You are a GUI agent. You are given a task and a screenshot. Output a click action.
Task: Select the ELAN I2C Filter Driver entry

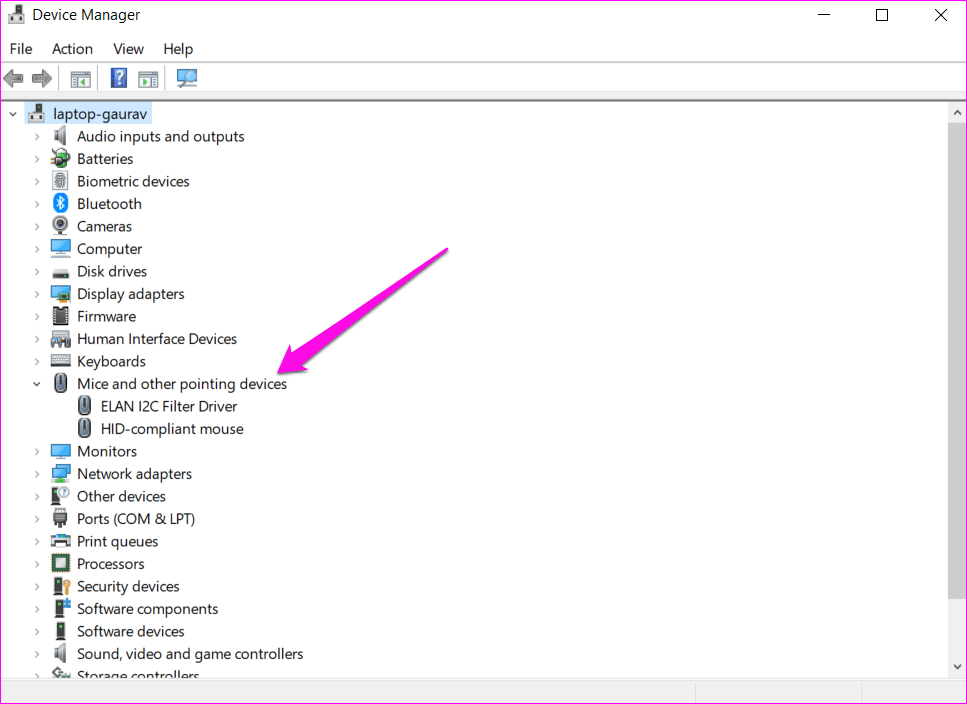point(169,406)
